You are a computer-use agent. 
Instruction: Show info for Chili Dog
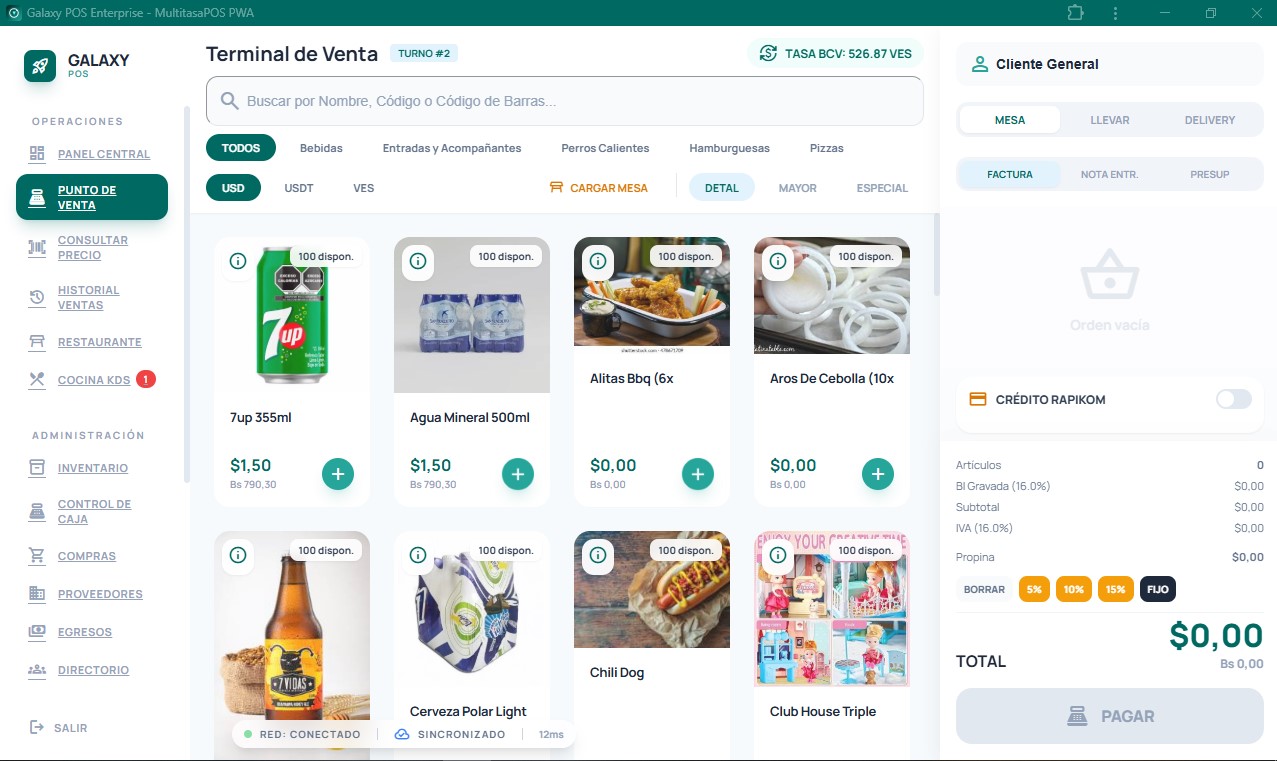[598, 555]
